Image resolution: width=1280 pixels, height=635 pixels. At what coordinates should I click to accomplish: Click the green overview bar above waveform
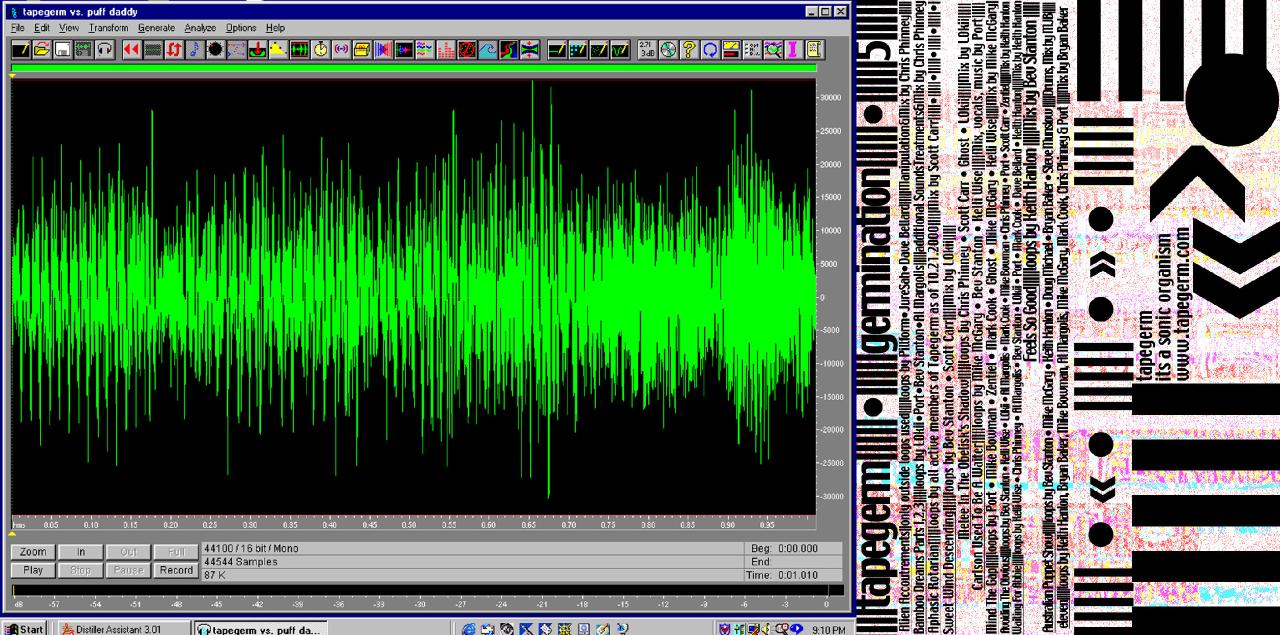413,68
